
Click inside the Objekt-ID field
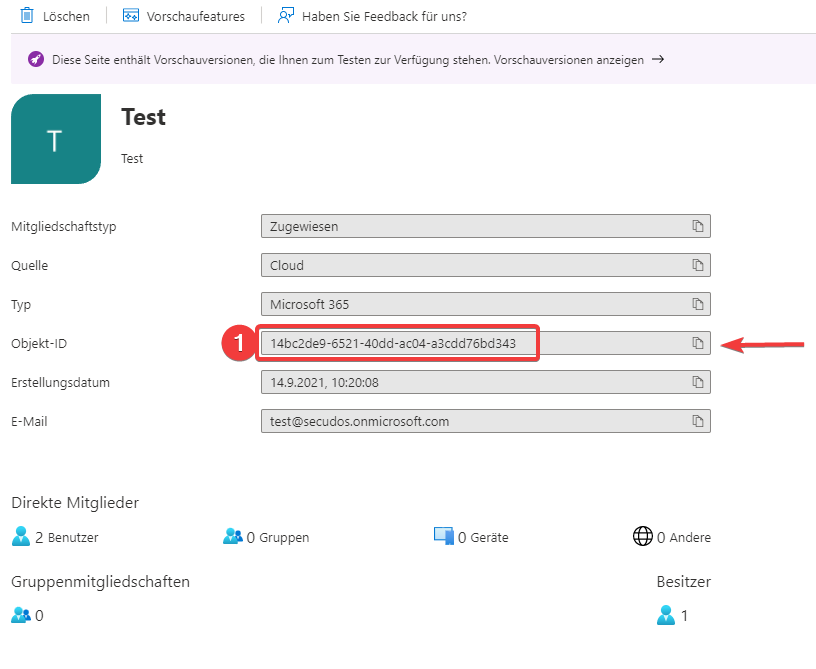(x=400, y=344)
